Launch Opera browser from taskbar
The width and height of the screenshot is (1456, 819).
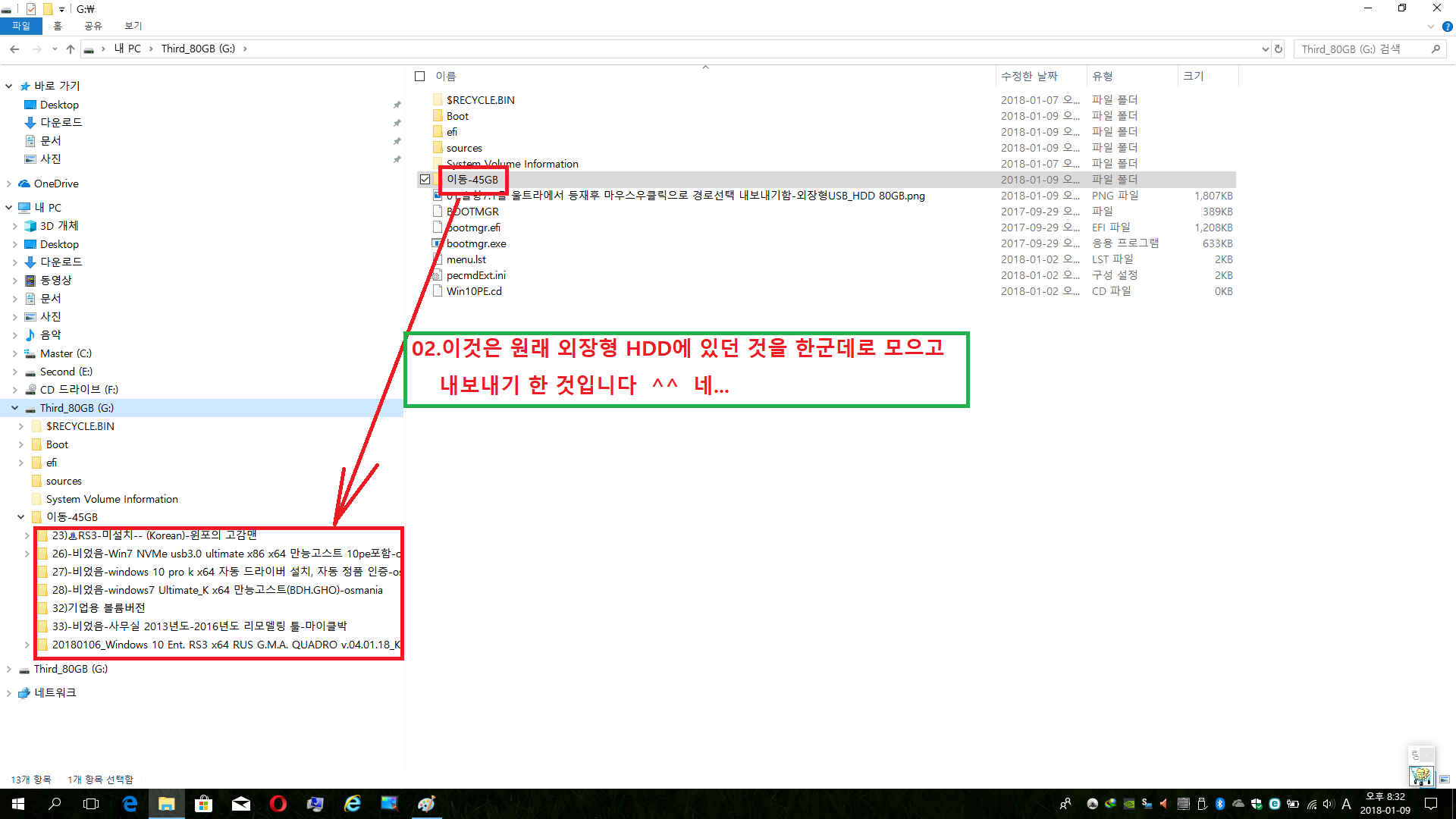point(278,804)
